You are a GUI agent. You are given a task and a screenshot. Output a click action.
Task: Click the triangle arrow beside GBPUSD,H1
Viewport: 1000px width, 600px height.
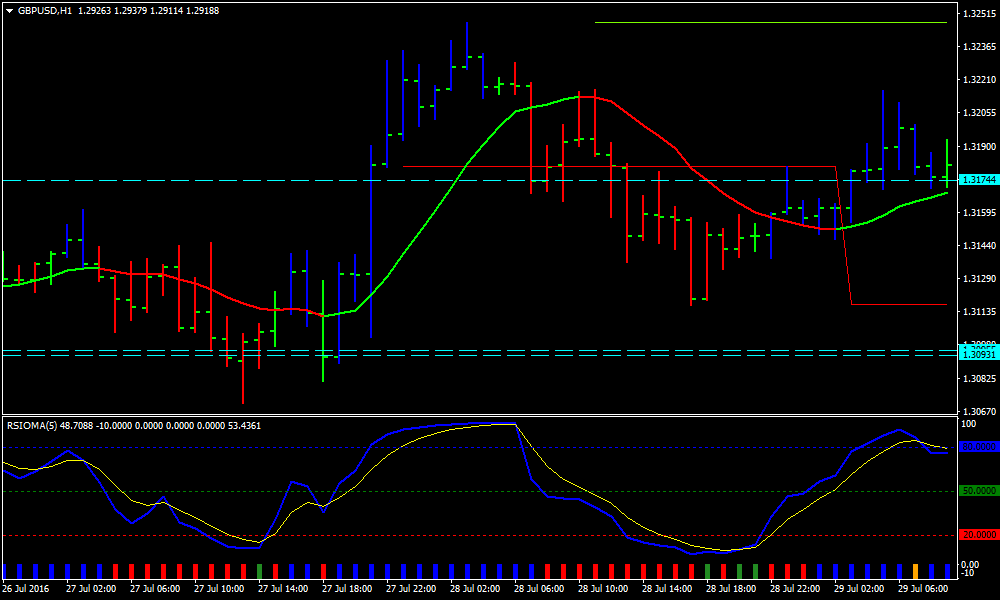[9, 10]
